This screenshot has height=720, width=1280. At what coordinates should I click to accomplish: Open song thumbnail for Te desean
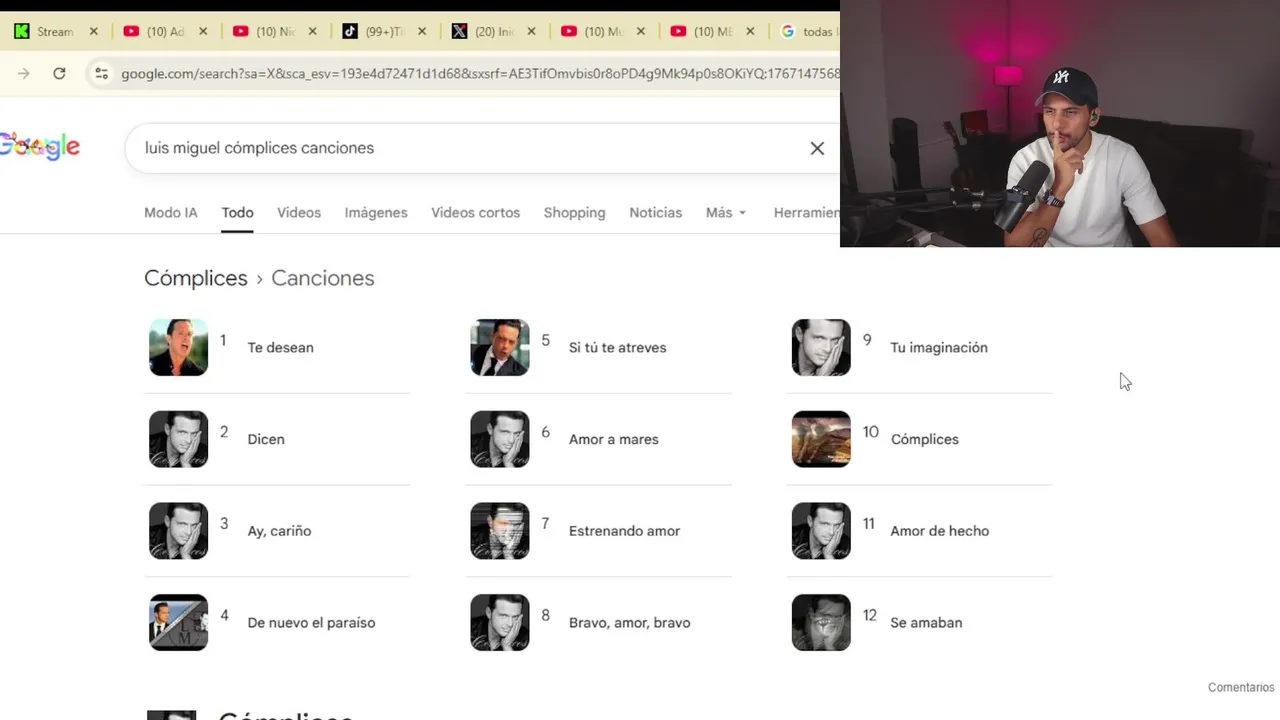tap(179, 347)
